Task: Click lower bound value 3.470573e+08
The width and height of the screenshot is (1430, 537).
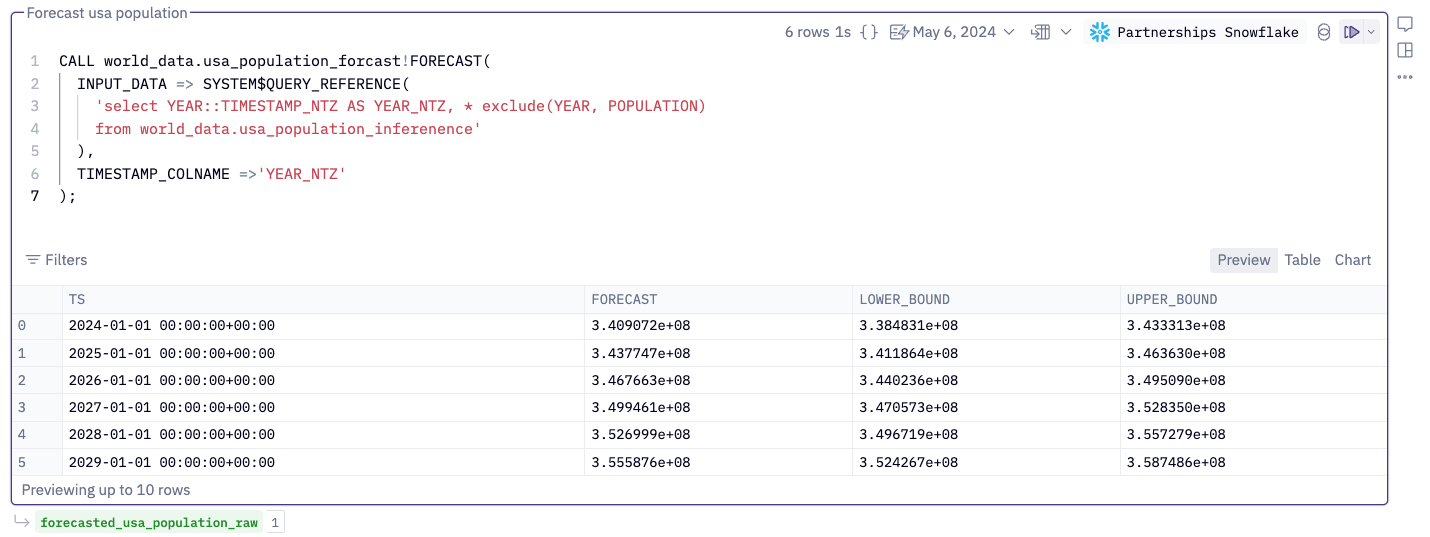Action: coord(908,407)
